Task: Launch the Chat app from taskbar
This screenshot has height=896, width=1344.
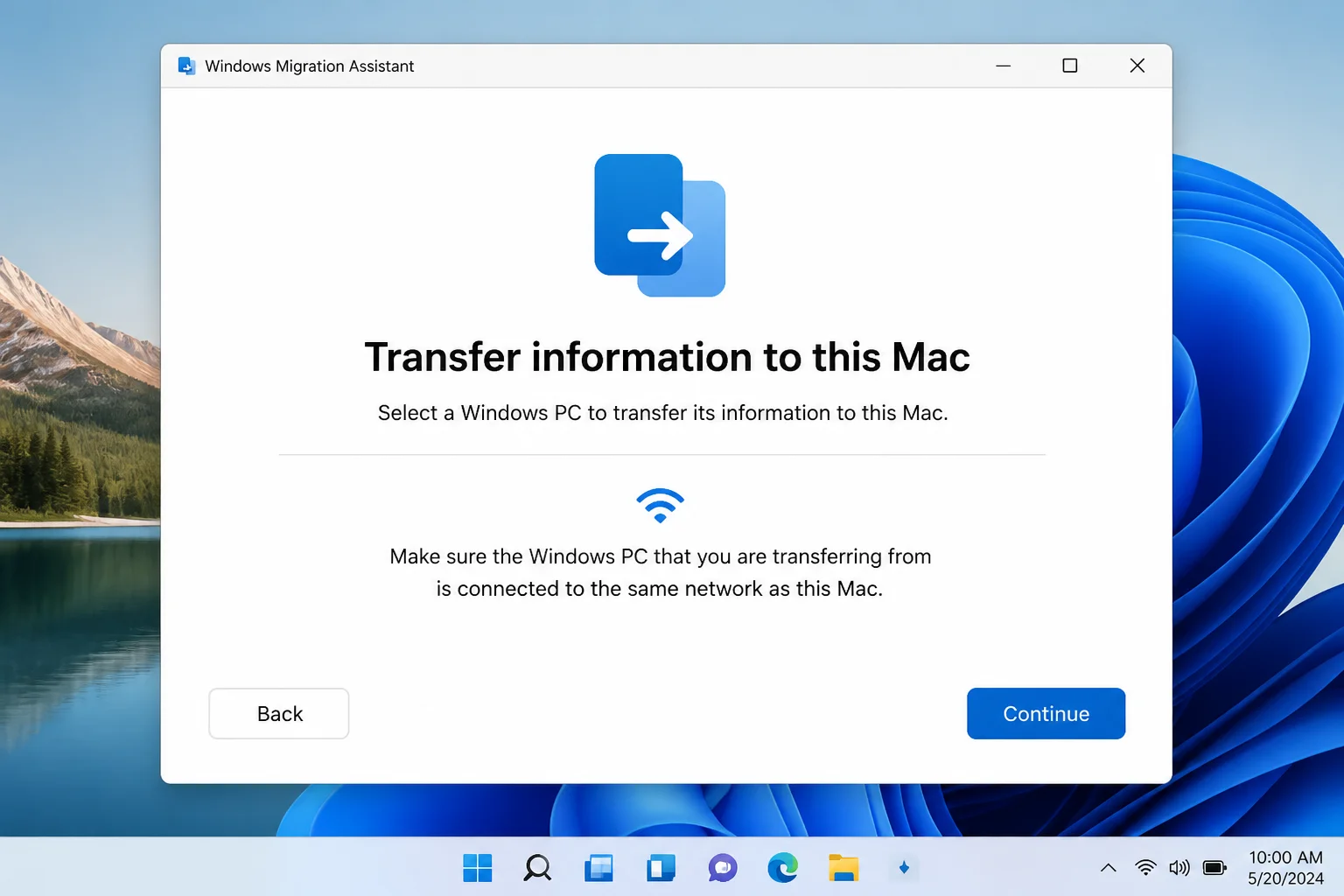Action: (723, 868)
